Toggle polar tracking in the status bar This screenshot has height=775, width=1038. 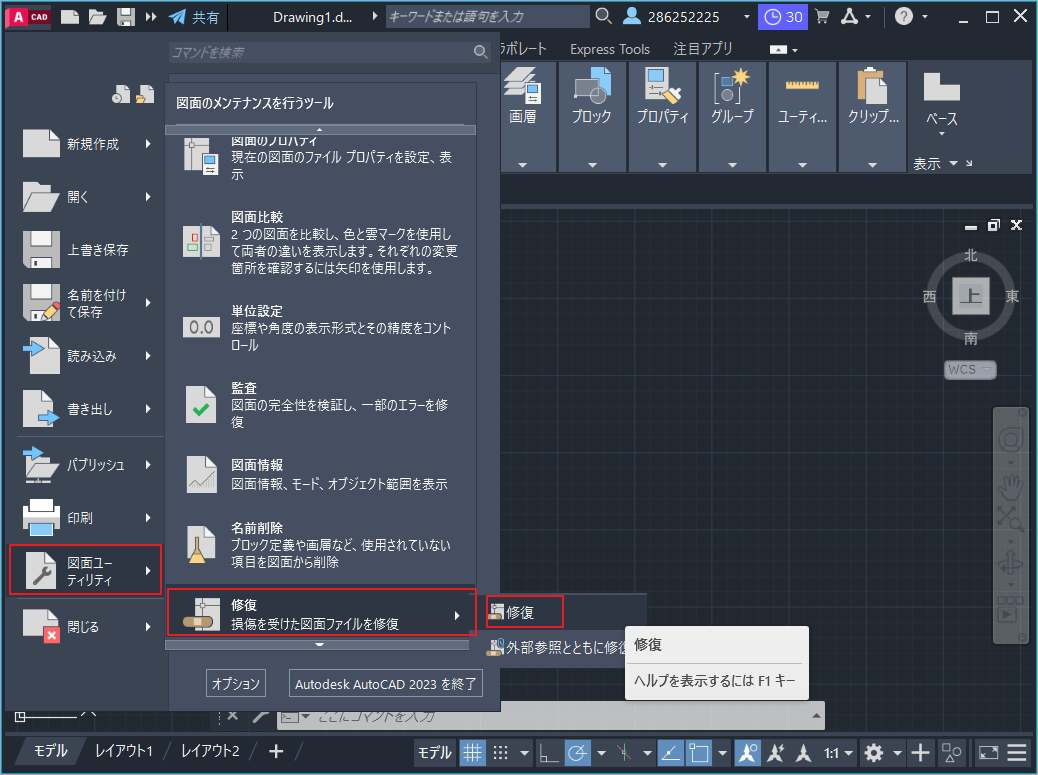(x=577, y=753)
